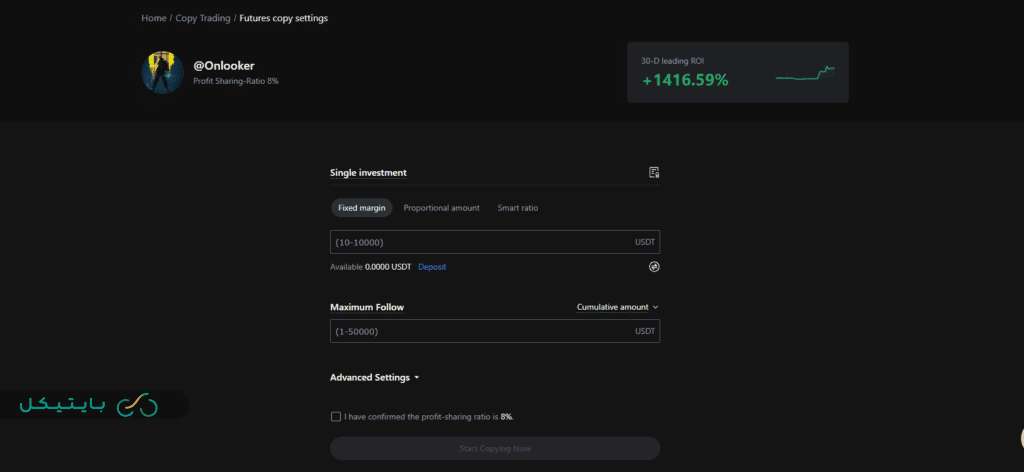The width and height of the screenshot is (1024, 472).
Task: Open the guide icon beside Single investment
Action: [x=654, y=173]
